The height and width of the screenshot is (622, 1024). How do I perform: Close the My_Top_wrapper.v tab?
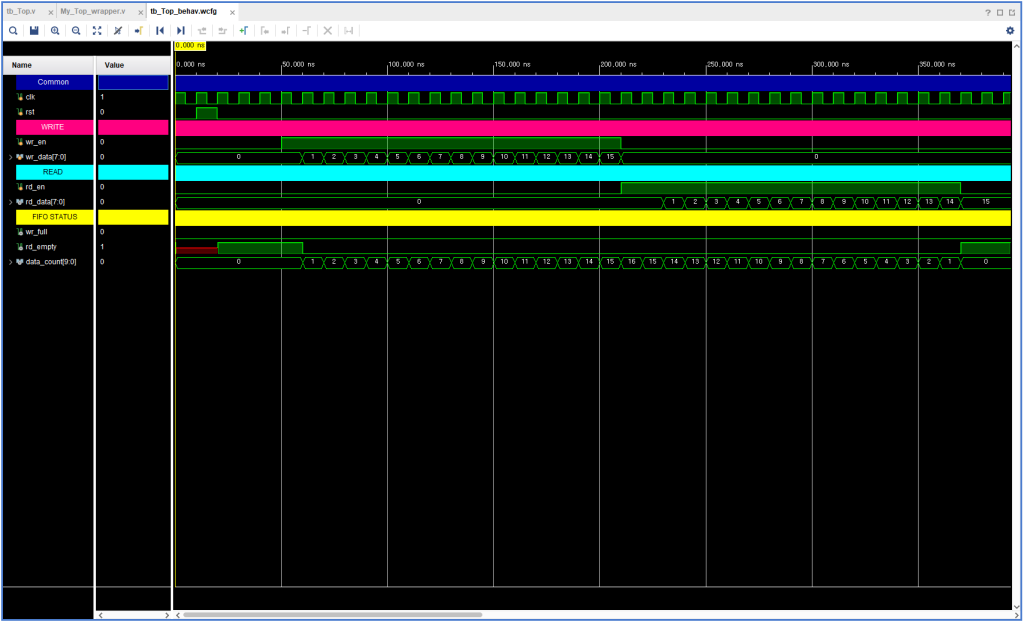coord(138,12)
